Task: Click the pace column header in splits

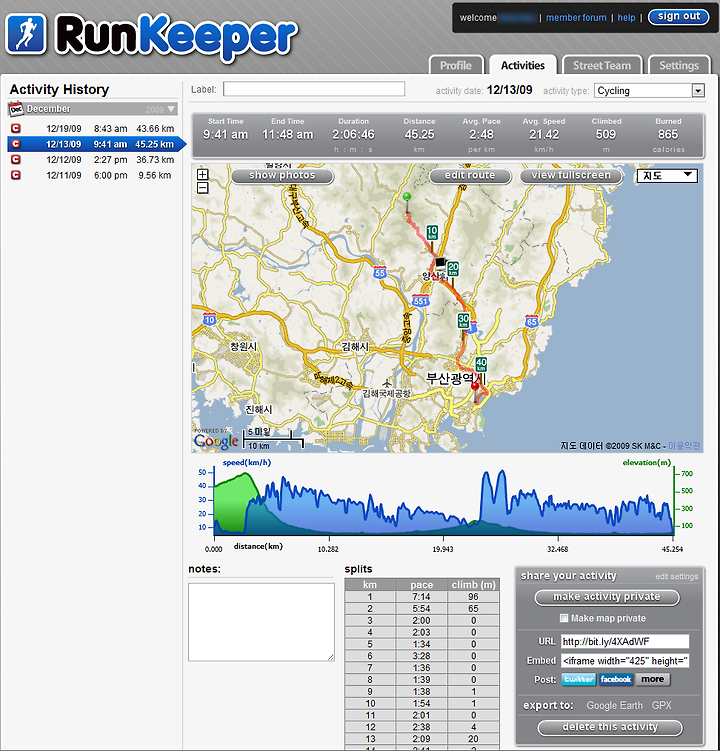Action: pyautogui.click(x=422, y=585)
